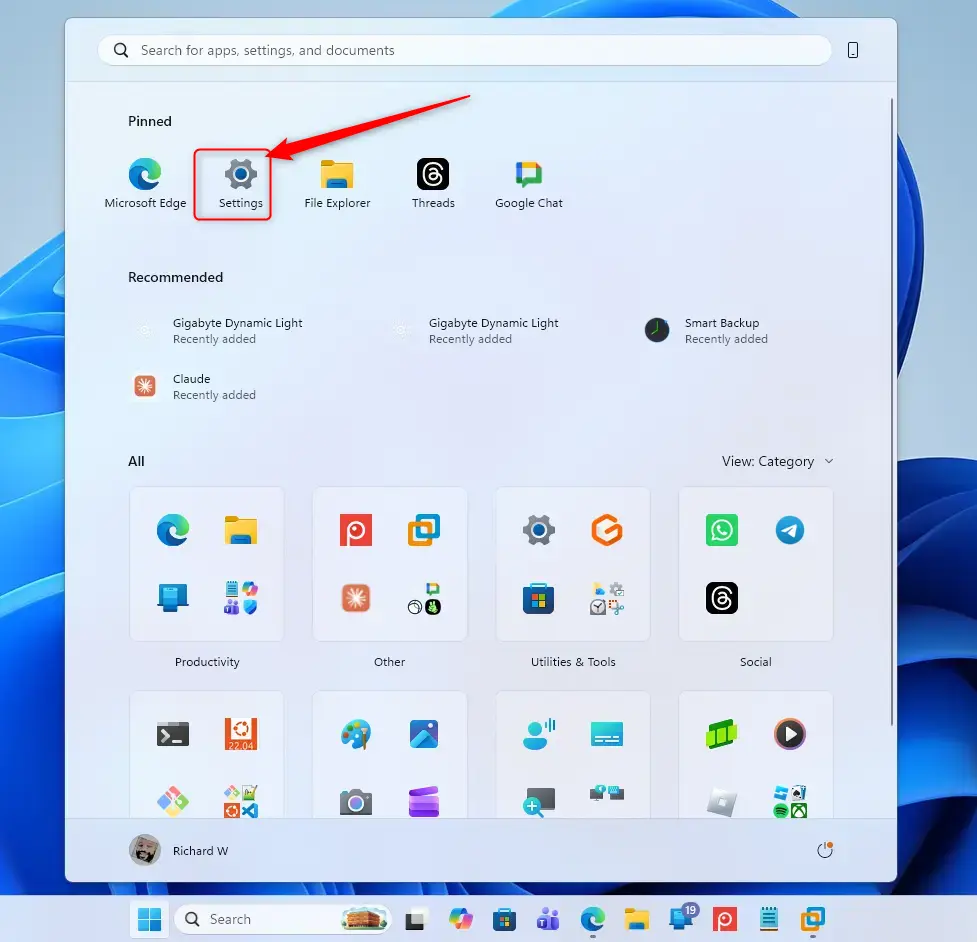
Task: Open Microsoft Edge from the Pinned section
Action: (145, 184)
